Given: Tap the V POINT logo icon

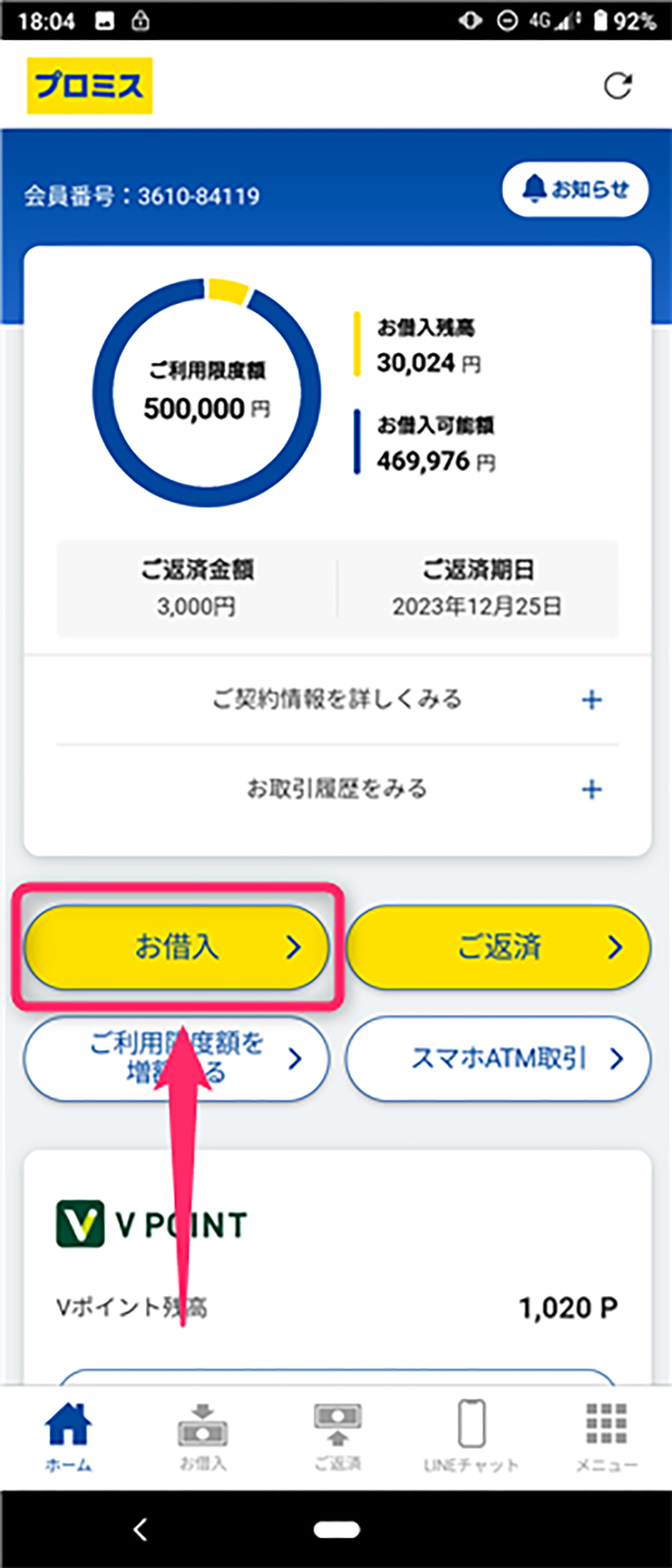Looking at the screenshot, I should click(81, 1224).
